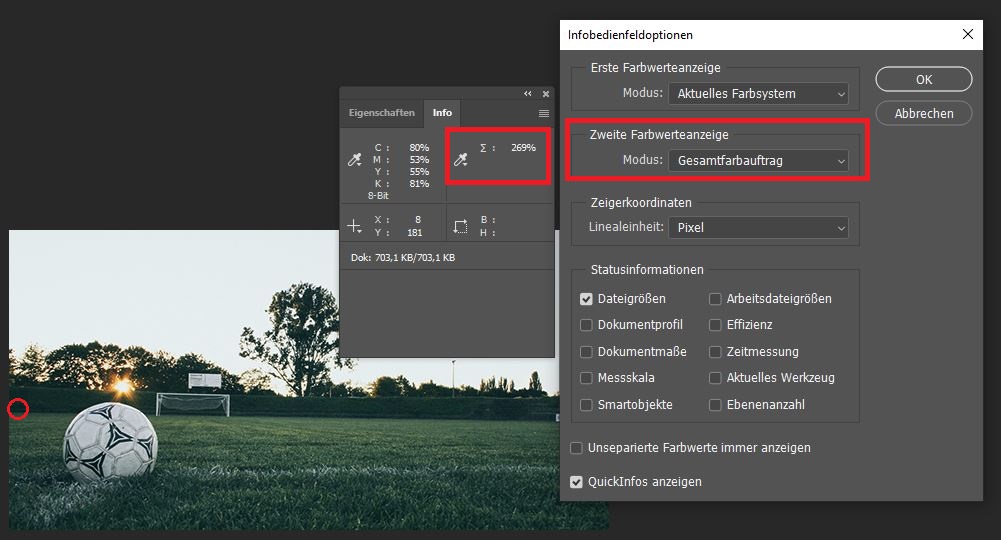Click the cursor coordinates crosshair icon
Image resolution: width=1001 pixels, height=540 pixels.
tap(354, 226)
